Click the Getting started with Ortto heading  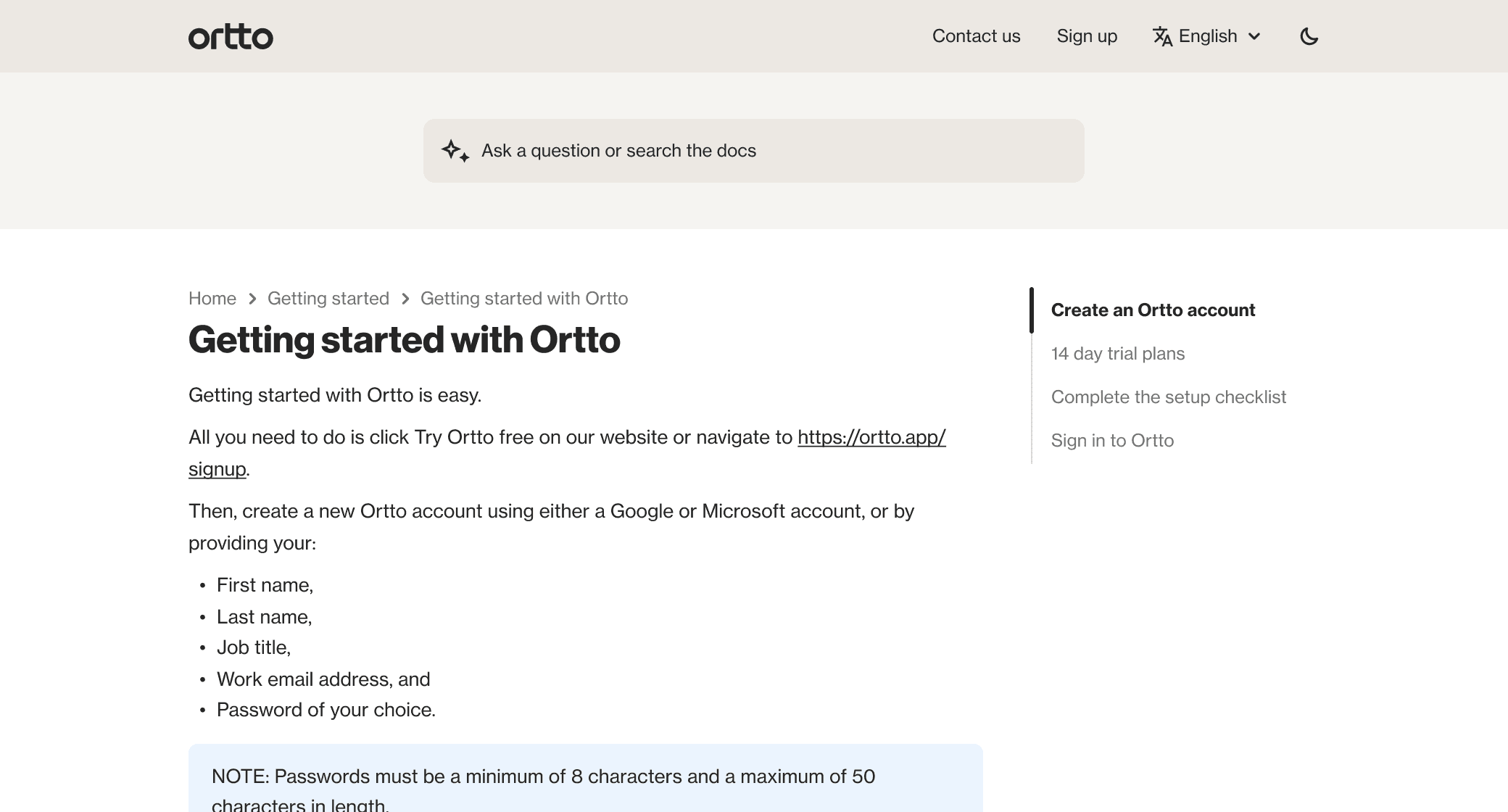[405, 339]
